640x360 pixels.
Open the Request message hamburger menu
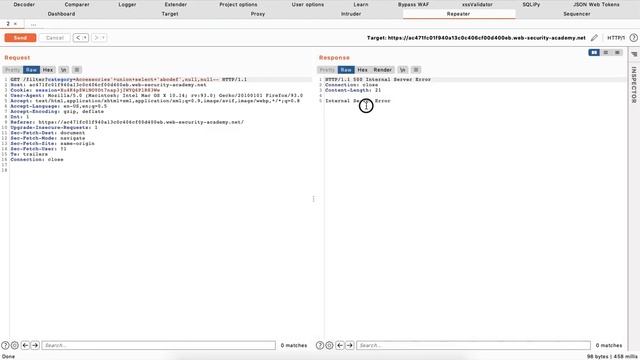coord(77,70)
